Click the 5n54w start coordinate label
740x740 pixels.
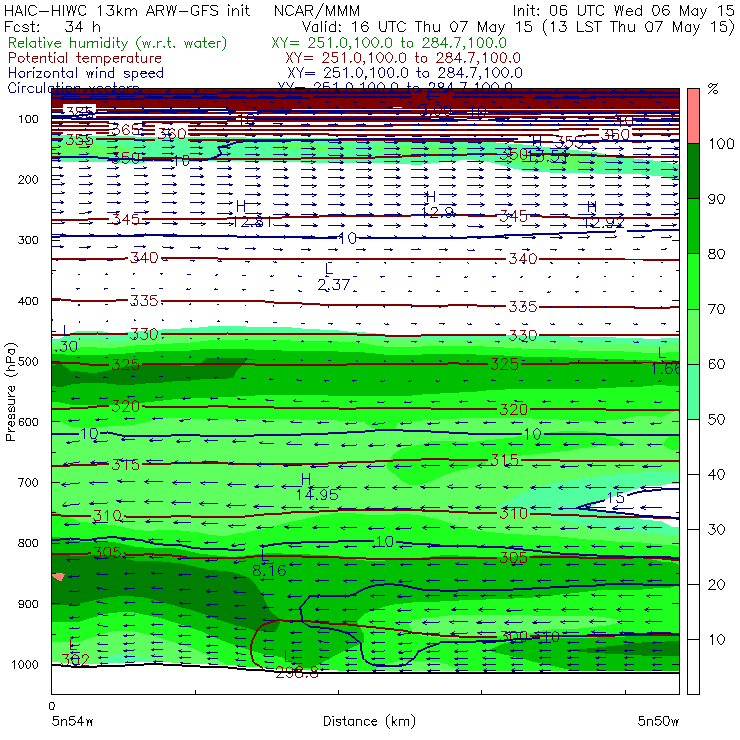(72, 721)
